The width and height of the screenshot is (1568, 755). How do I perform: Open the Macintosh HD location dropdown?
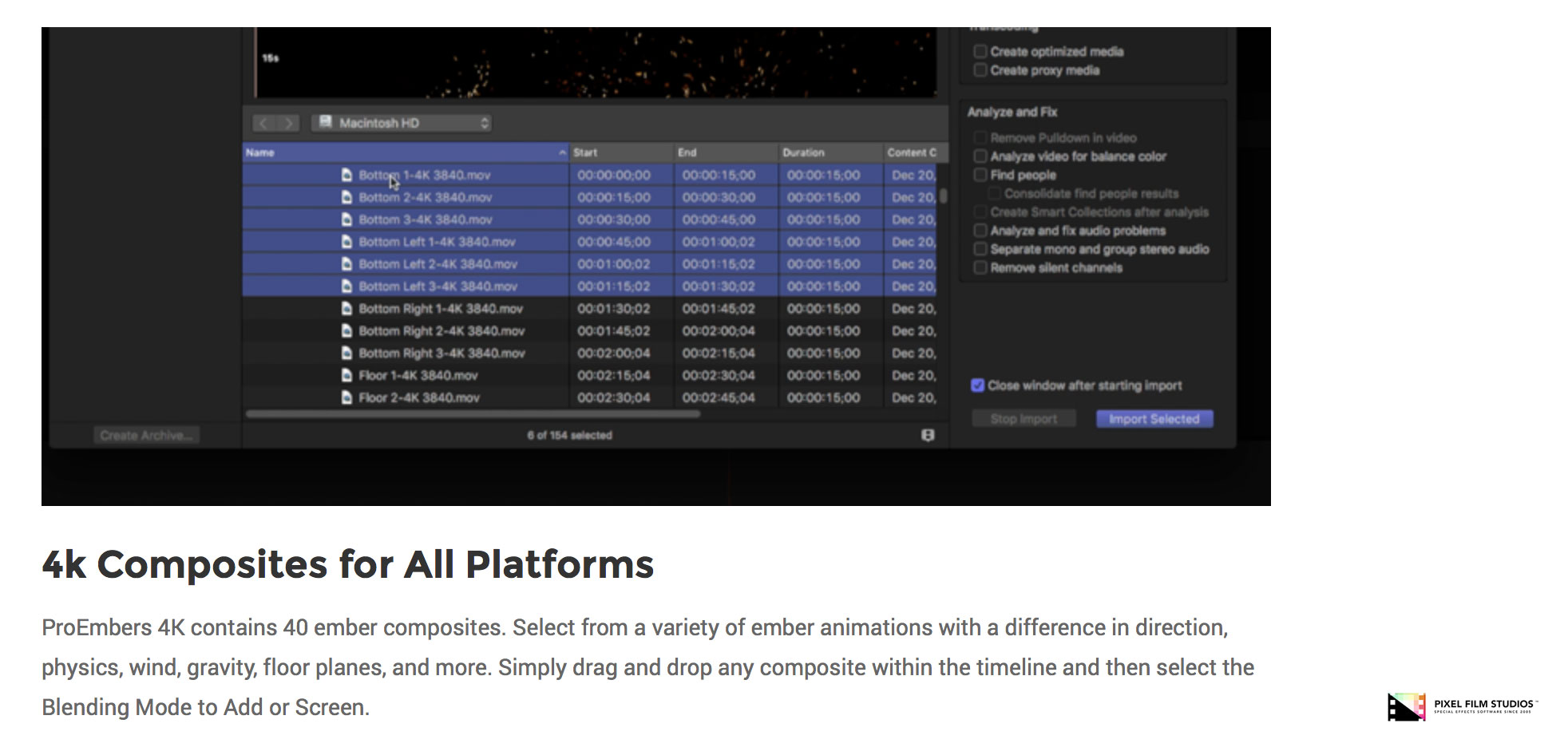[x=402, y=123]
